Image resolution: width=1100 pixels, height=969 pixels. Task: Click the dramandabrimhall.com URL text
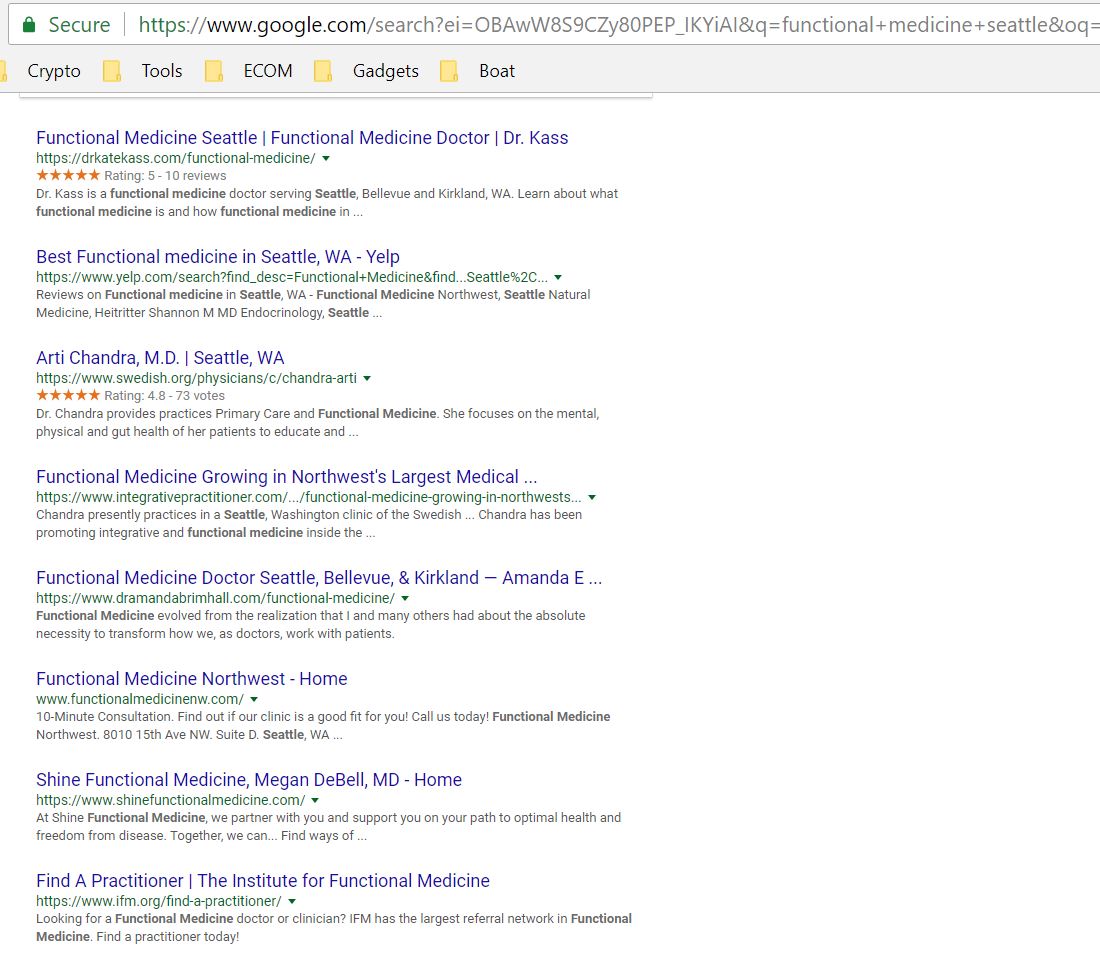(x=215, y=599)
